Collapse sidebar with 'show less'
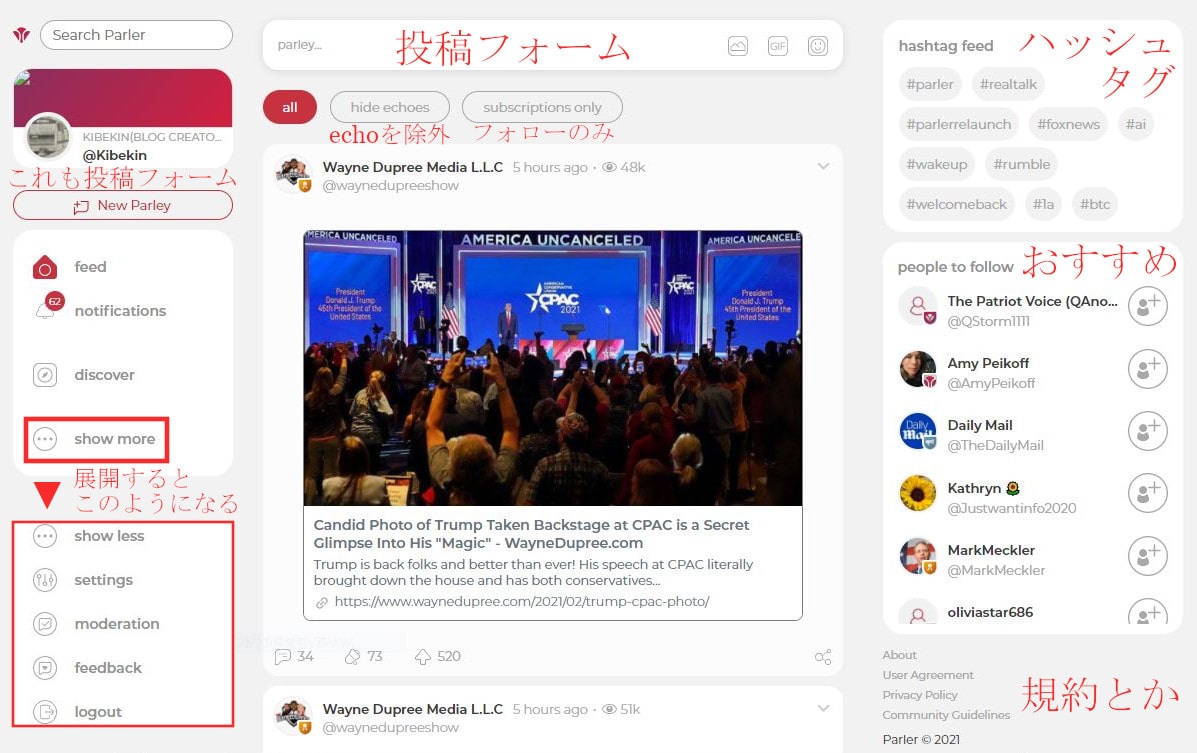The image size is (1197, 753). (90, 536)
